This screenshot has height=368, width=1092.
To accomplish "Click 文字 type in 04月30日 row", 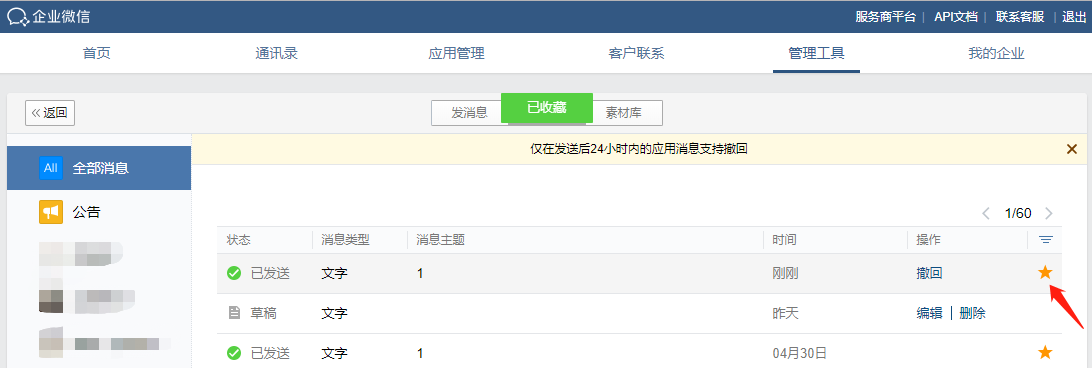I will click(x=334, y=353).
